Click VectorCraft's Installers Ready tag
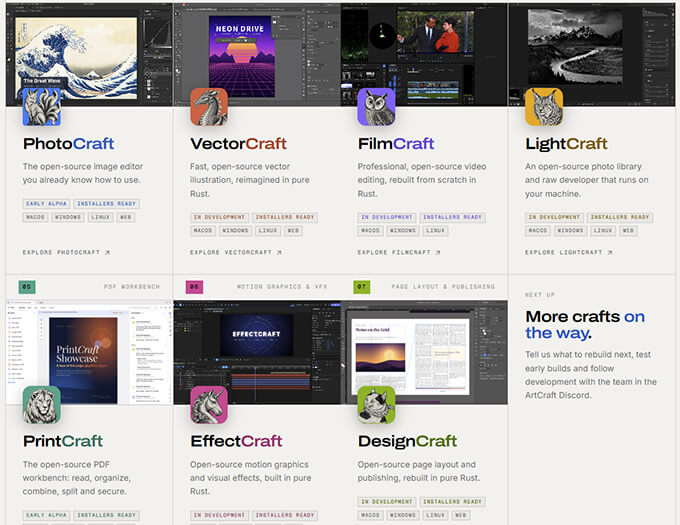Screen dimensions: 680x525 click(285, 217)
